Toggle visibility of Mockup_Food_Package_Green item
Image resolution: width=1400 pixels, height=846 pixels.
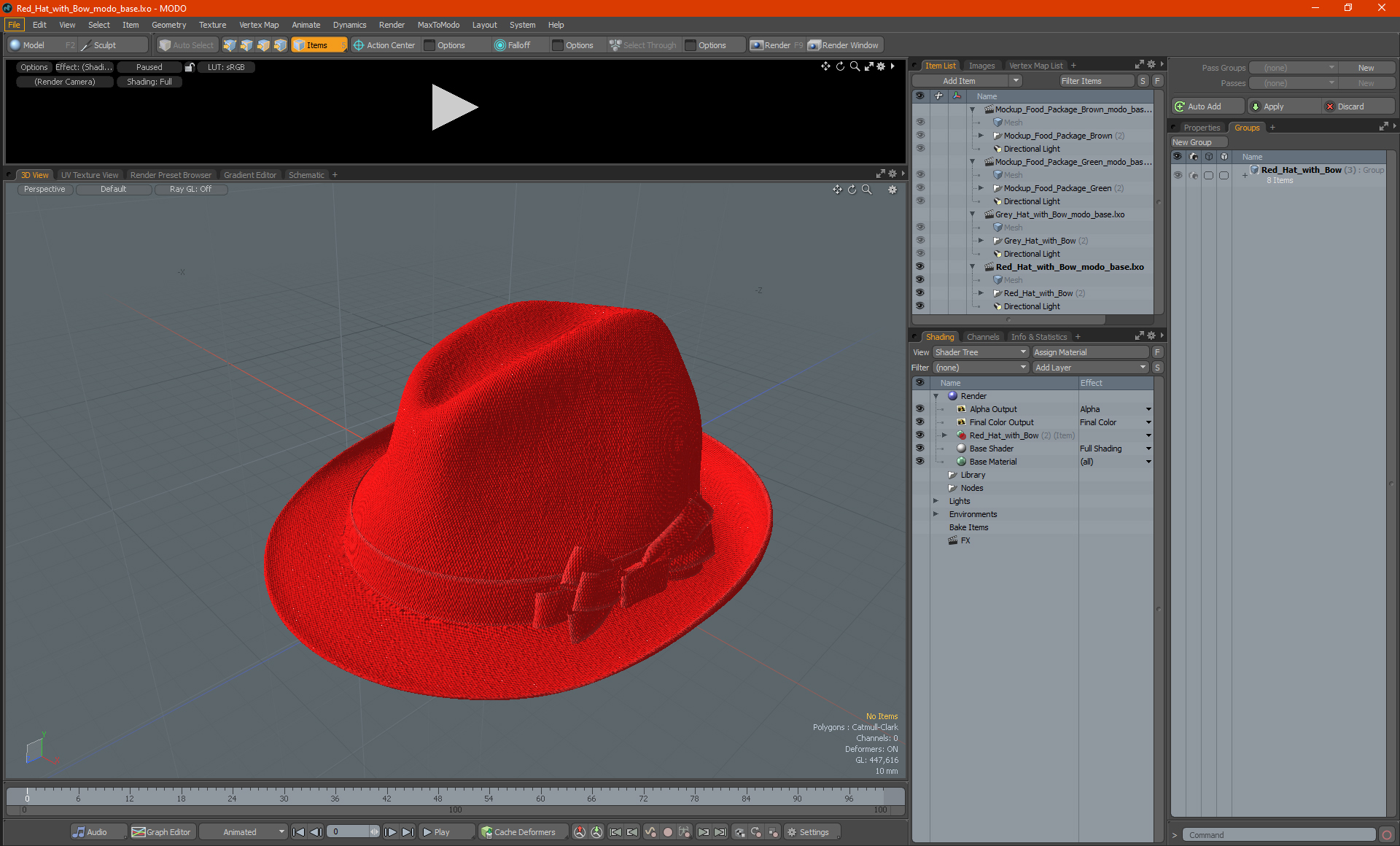pos(919,188)
